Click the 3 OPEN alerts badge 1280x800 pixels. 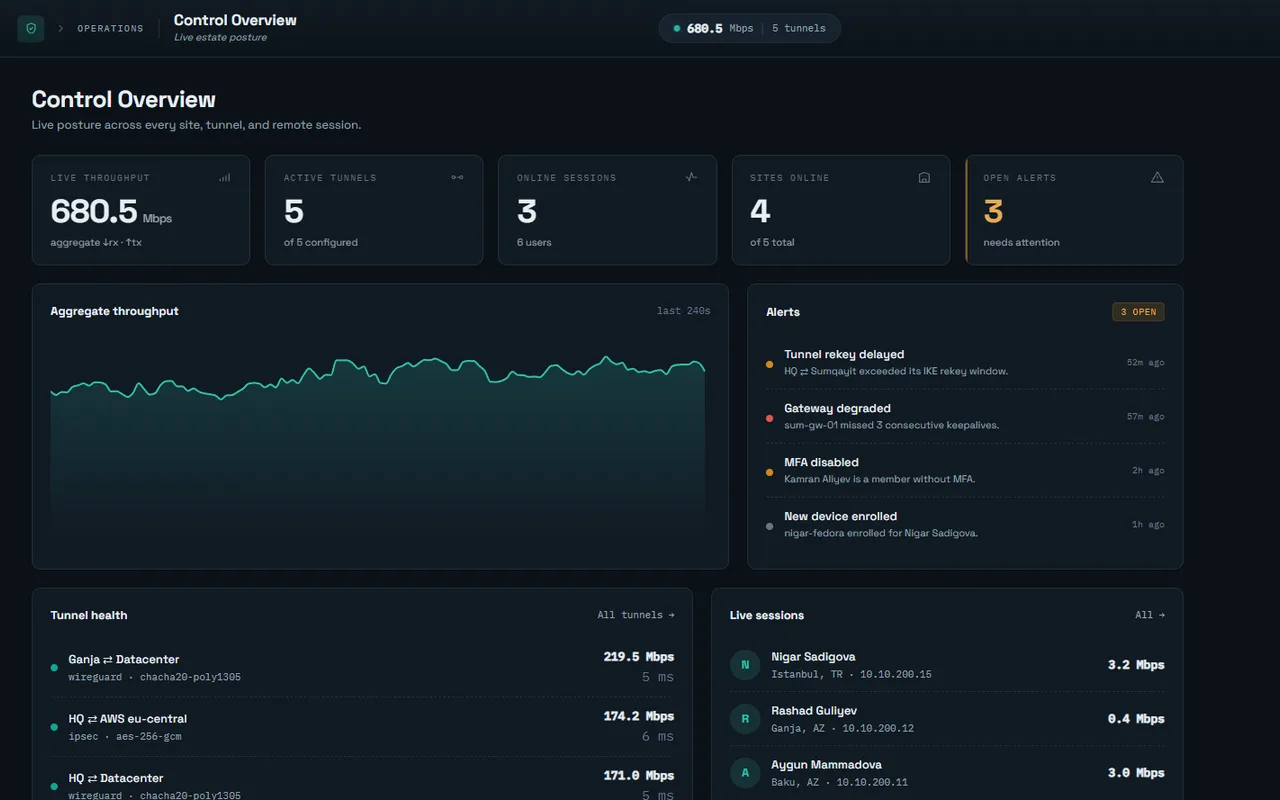1138,312
